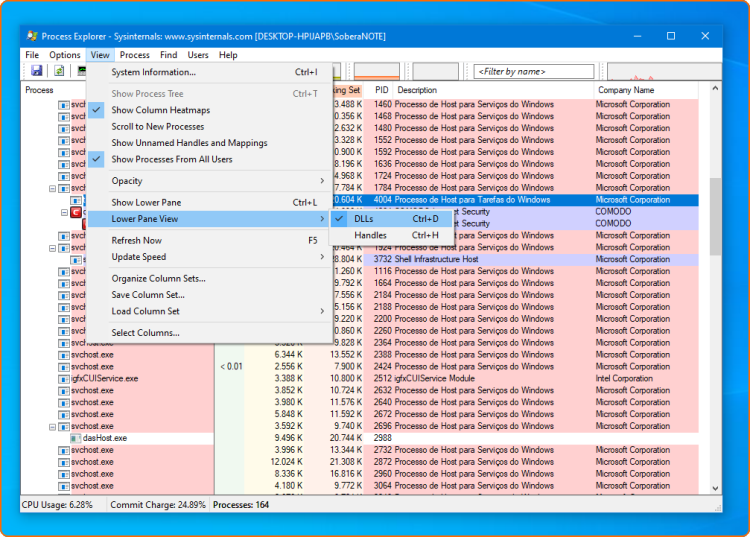
Task: Open the File menu
Action: [x=32, y=55]
